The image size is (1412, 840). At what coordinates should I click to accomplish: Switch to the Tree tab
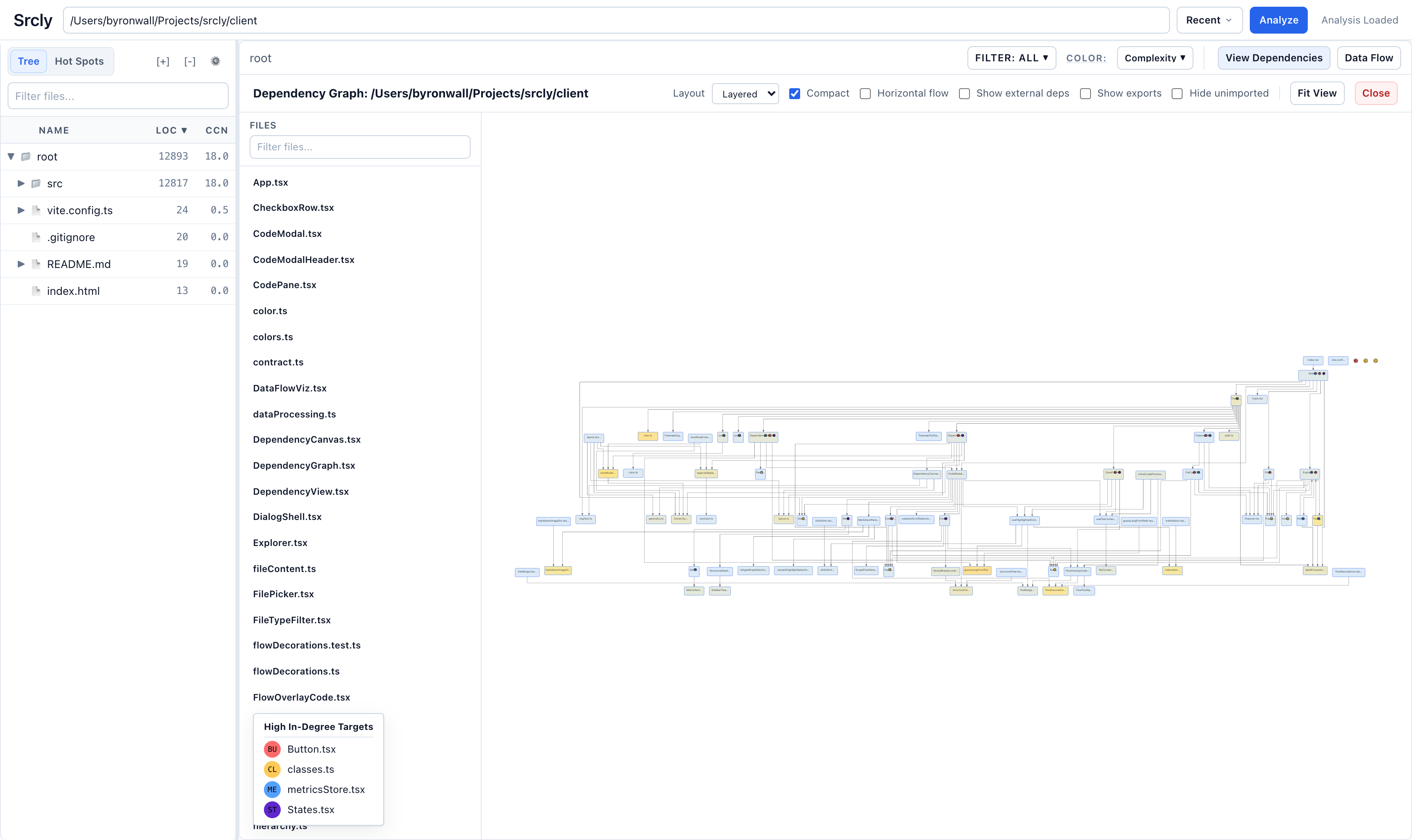28,61
